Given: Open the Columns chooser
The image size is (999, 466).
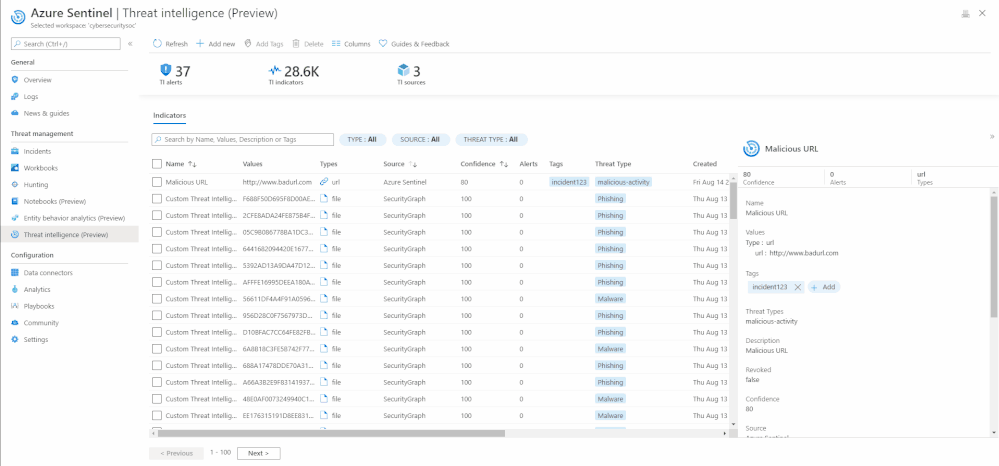Looking at the screenshot, I should (x=351, y=44).
